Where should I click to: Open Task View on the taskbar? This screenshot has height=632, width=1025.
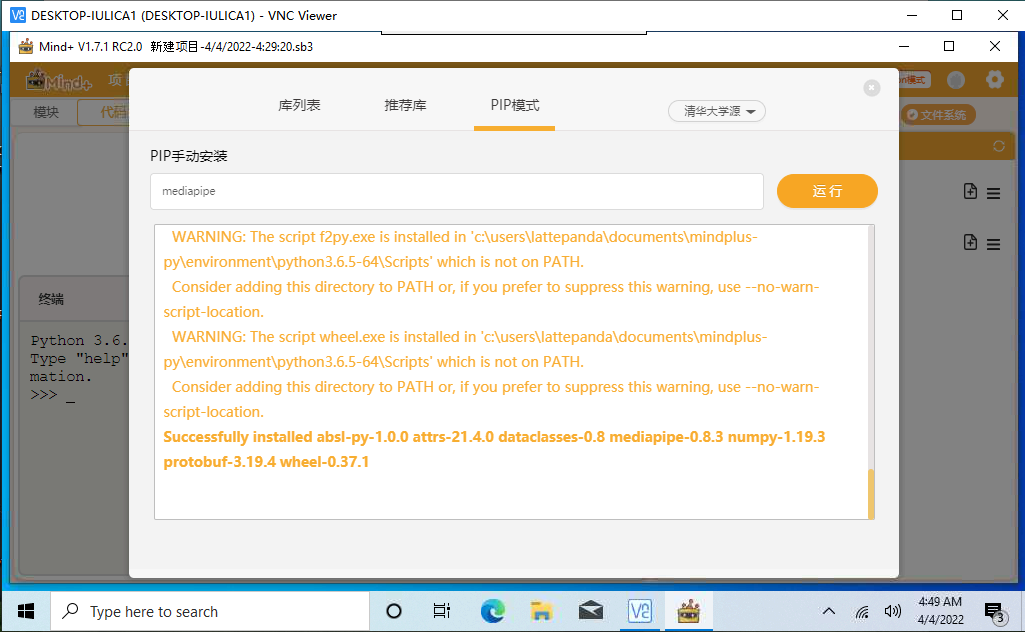[442, 611]
